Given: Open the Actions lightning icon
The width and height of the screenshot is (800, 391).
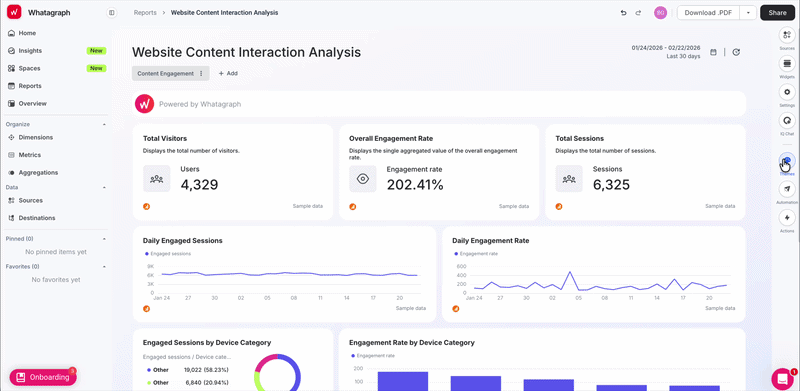Looking at the screenshot, I should (x=787, y=218).
